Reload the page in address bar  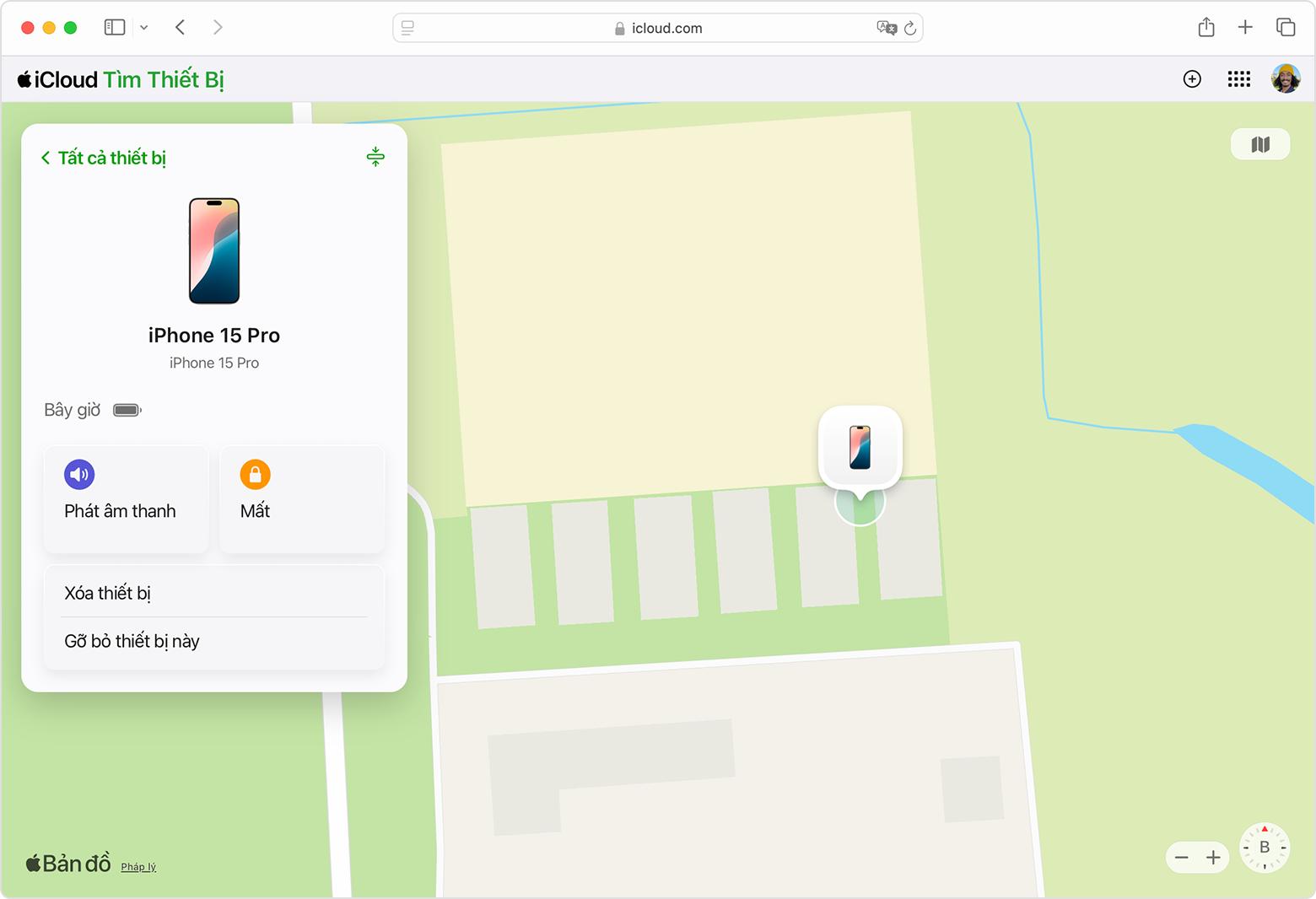(910, 29)
